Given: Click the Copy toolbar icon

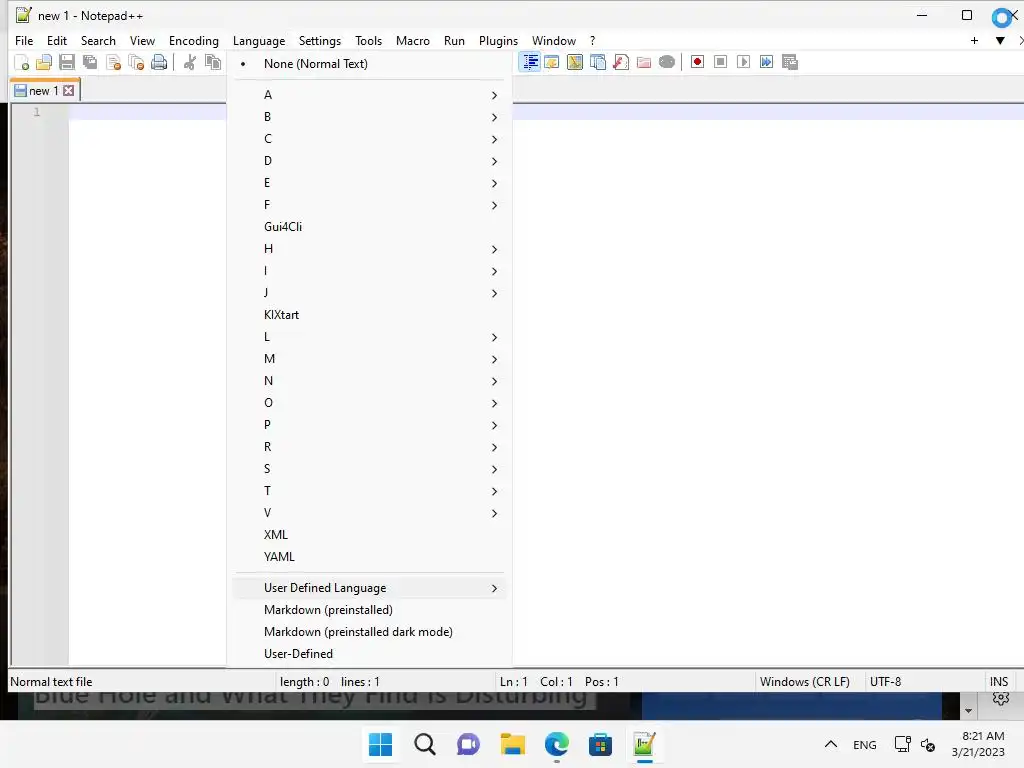Looking at the screenshot, I should pyautogui.click(x=212, y=62).
